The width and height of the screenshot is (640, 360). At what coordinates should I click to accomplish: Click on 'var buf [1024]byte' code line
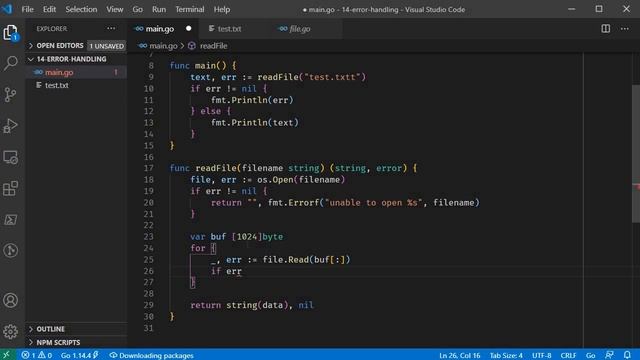236,237
